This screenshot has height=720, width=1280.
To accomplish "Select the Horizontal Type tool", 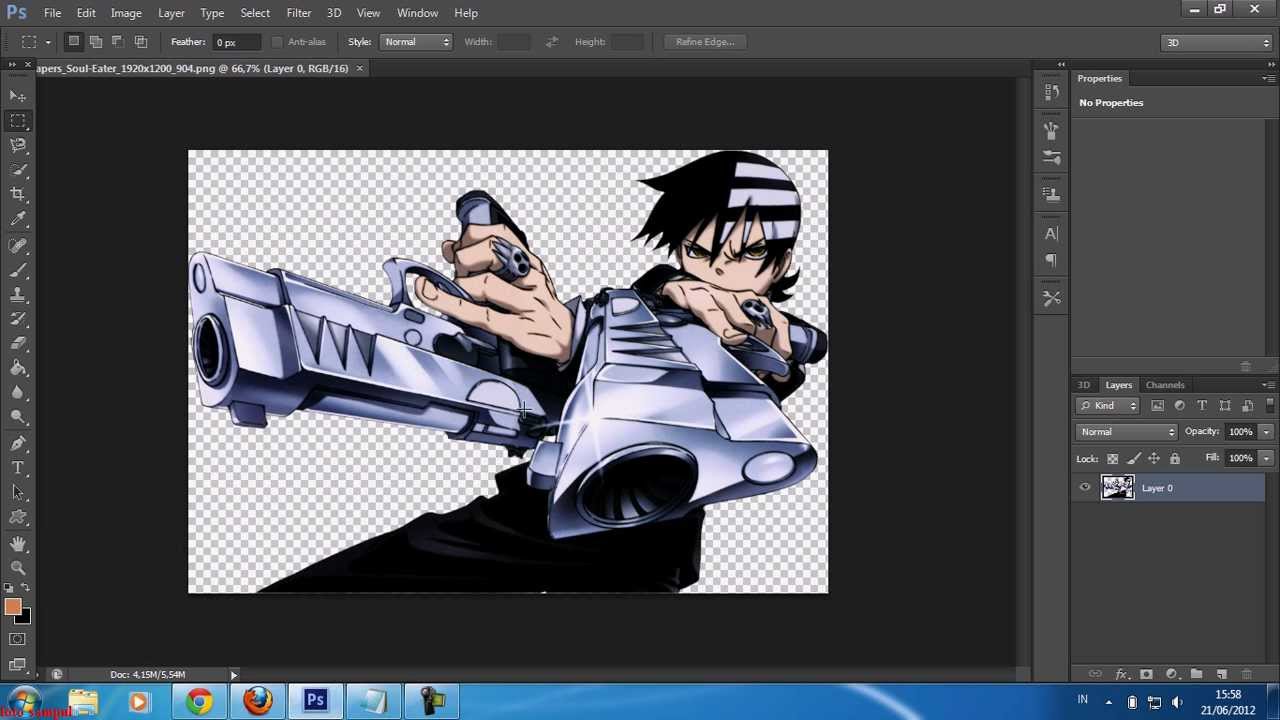I will 18,468.
